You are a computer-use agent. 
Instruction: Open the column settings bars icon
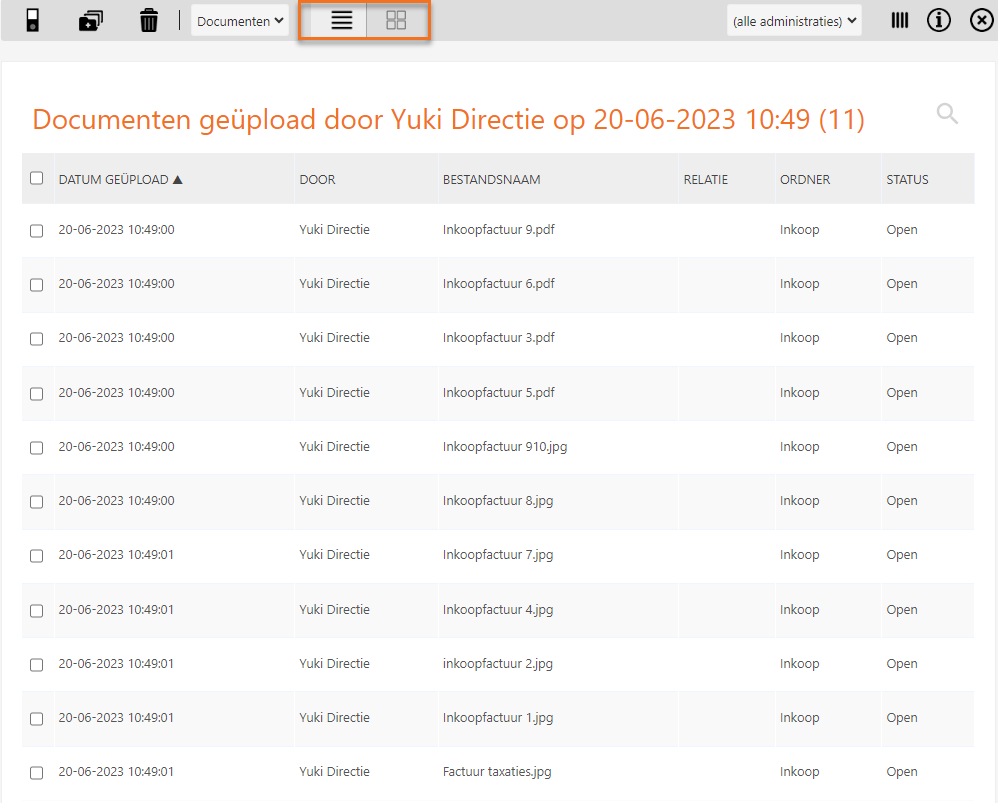900,20
